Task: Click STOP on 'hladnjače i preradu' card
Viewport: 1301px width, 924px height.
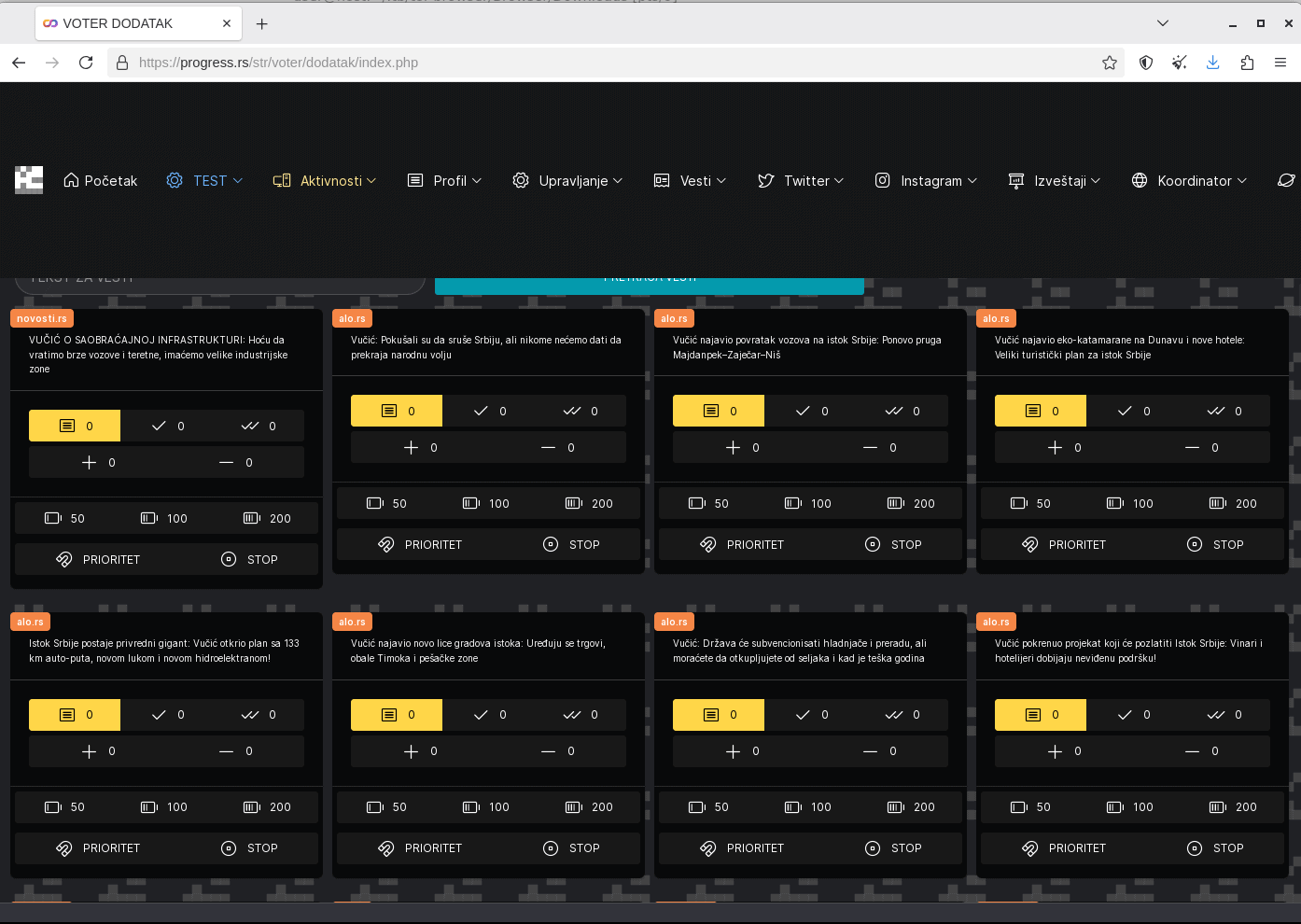Action: [893, 848]
